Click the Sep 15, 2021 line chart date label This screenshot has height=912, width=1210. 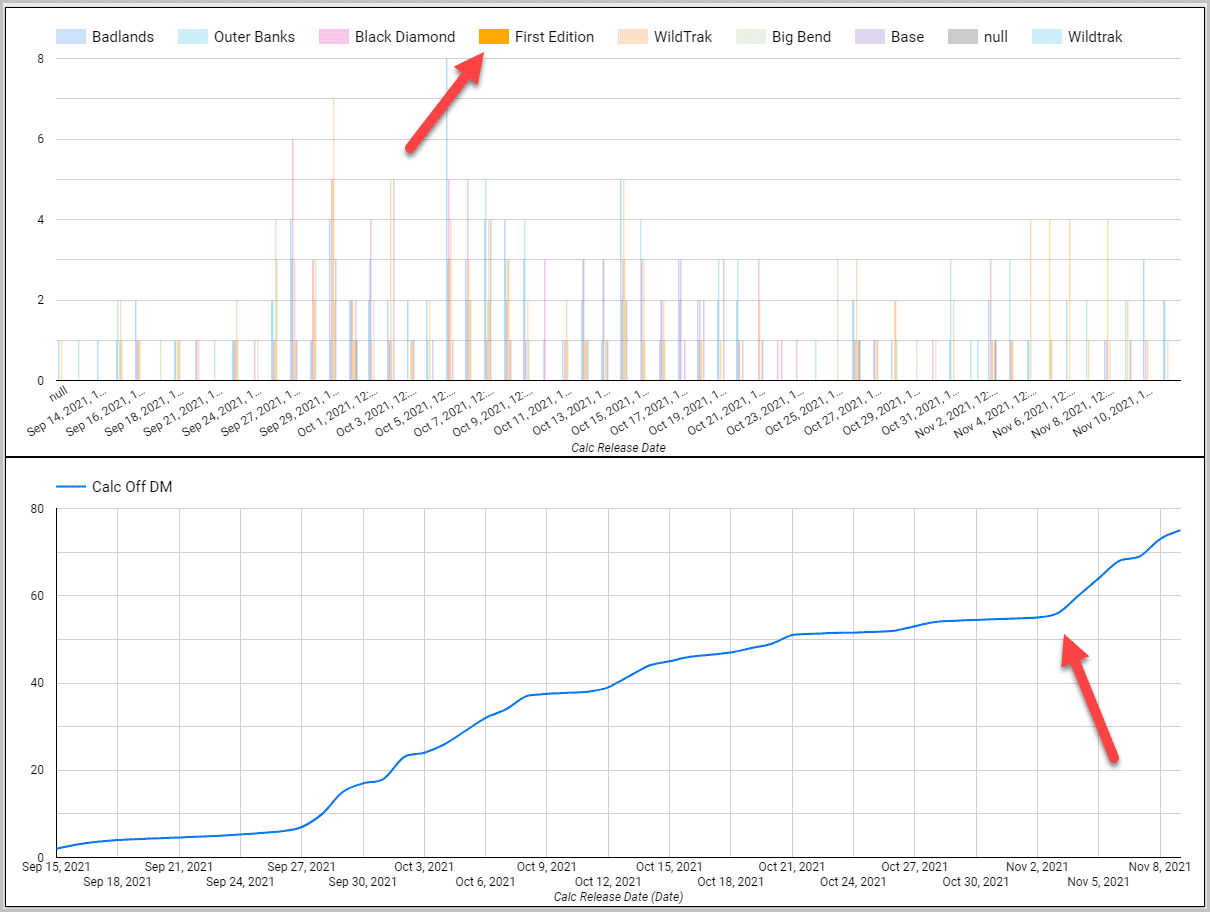56,867
